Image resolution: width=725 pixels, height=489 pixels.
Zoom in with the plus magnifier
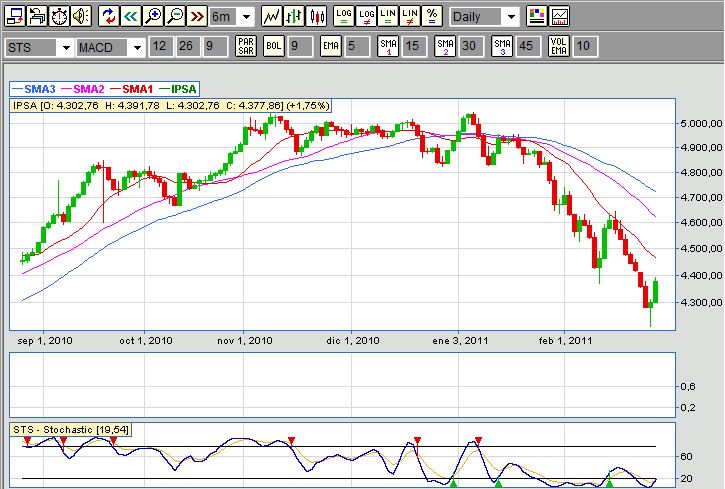[153, 17]
